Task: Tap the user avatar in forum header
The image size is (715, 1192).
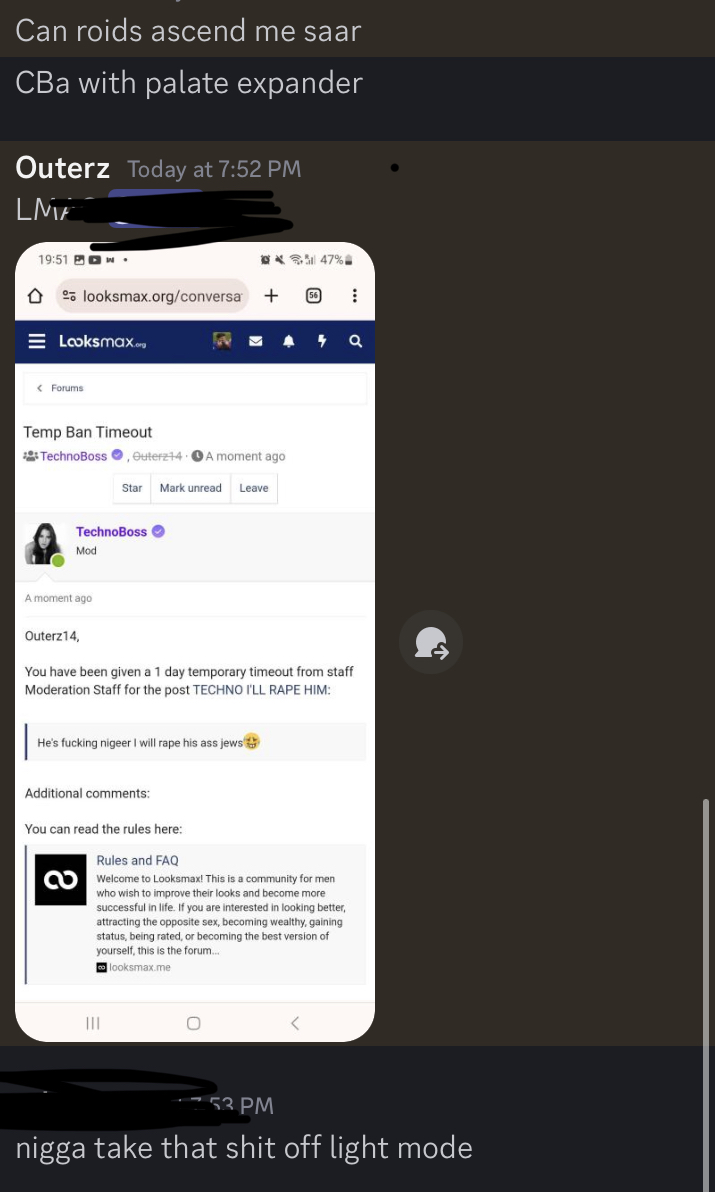Action: click(222, 341)
